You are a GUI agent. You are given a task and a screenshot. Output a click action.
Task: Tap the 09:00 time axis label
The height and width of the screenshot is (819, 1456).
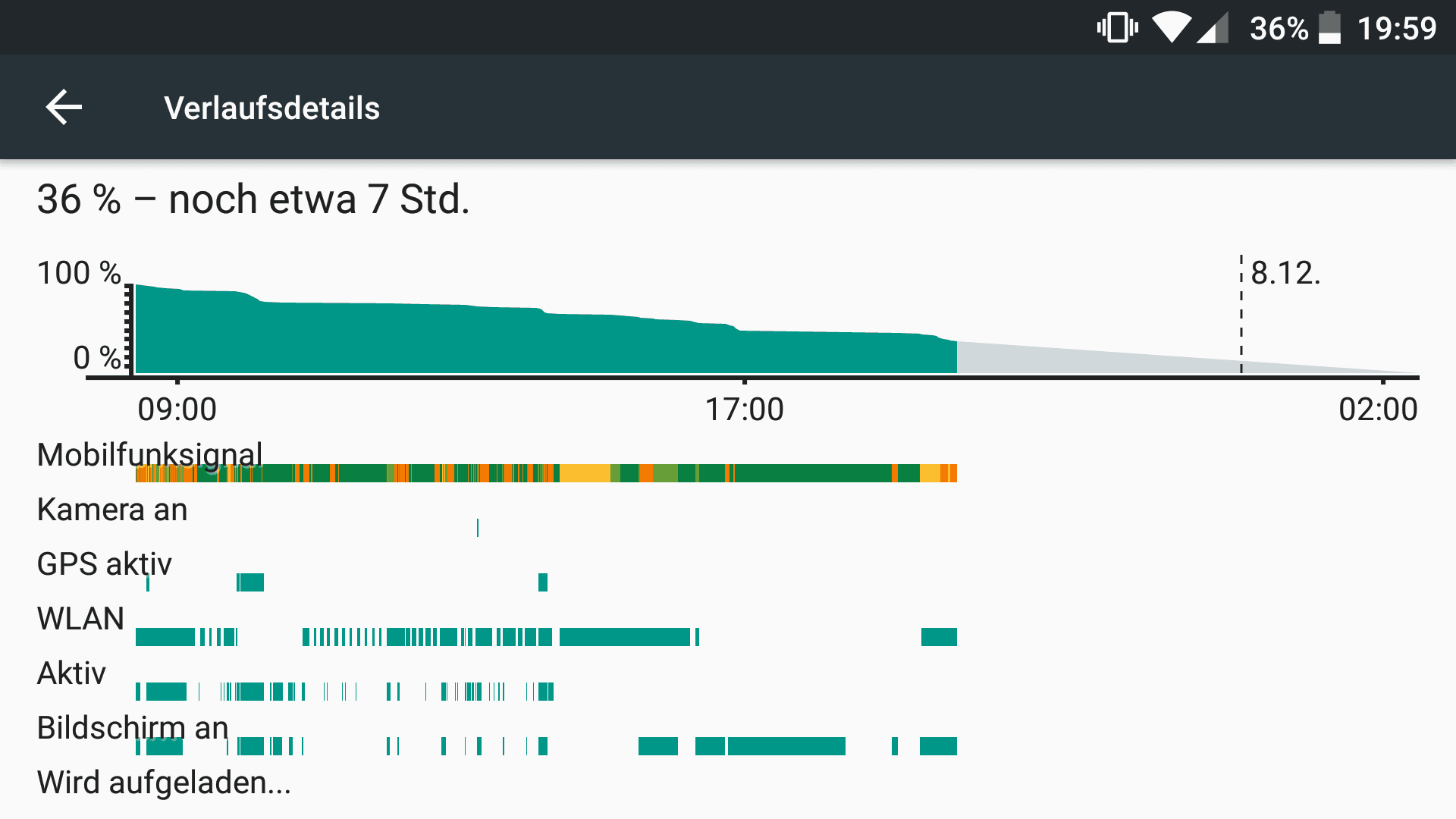(x=177, y=409)
